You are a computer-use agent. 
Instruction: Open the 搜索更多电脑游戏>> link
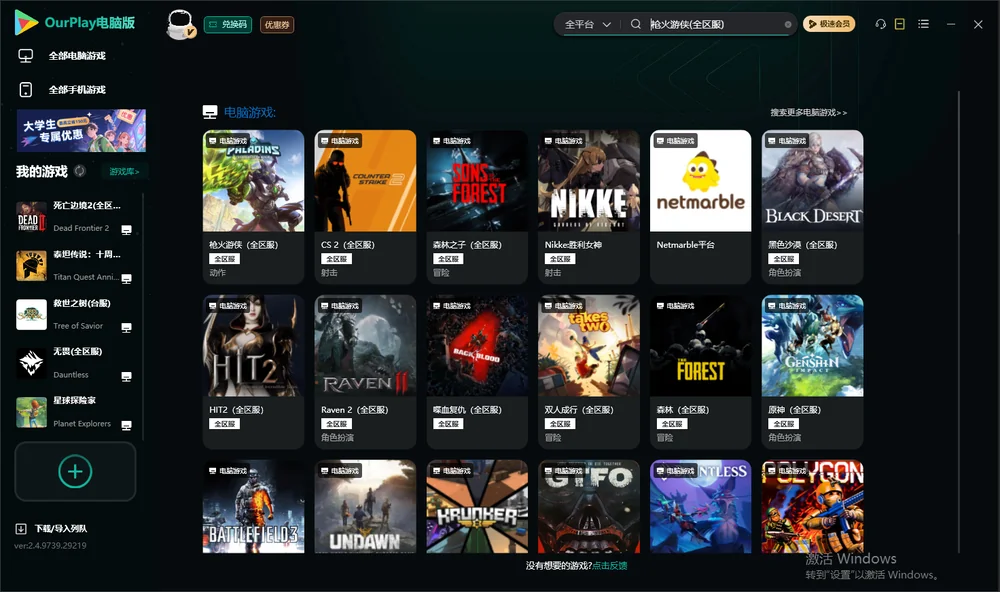(x=808, y=112)
